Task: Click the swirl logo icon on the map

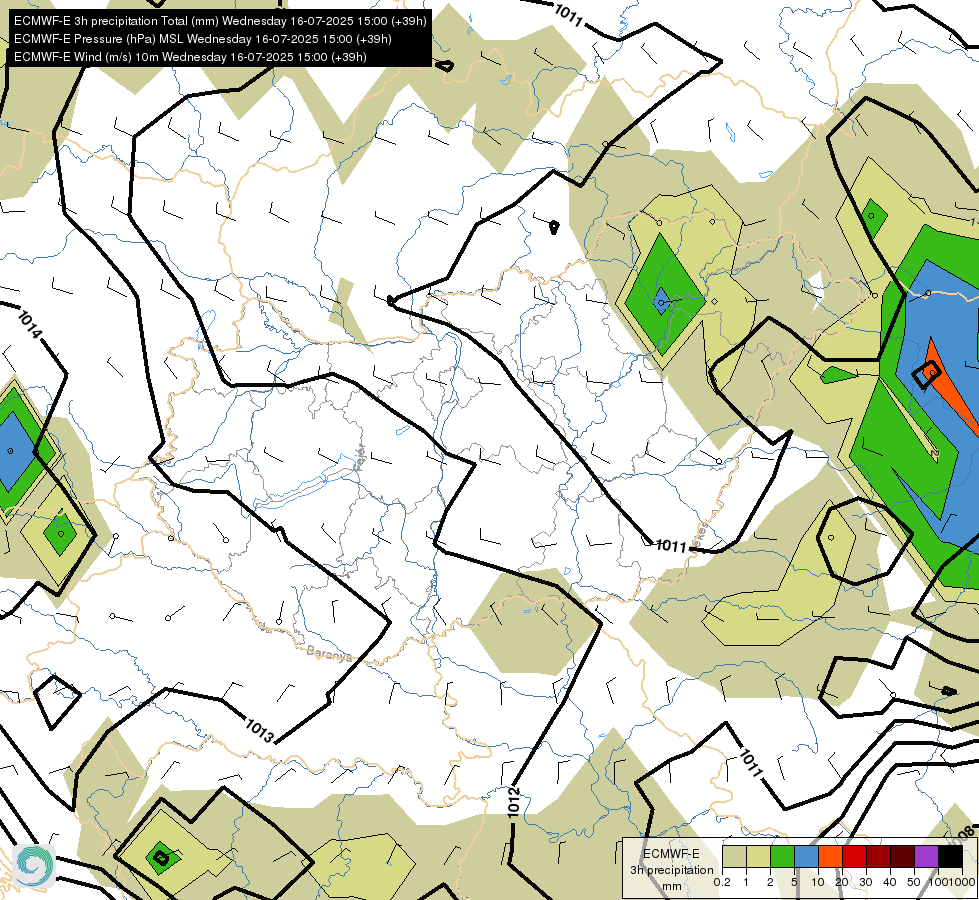Action: pos(34,866)
